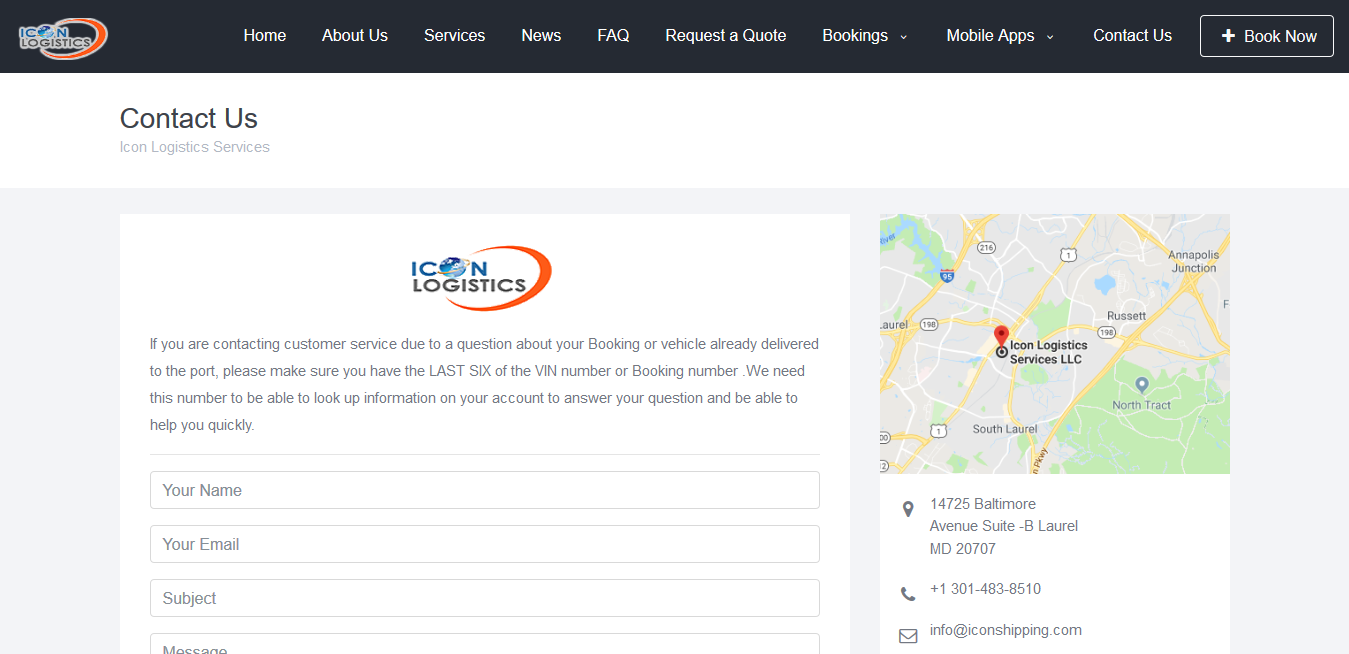This screenshot has width=1349, height=654.
Task: Click the email envelope icon in contact details
Action: point(907,634)
